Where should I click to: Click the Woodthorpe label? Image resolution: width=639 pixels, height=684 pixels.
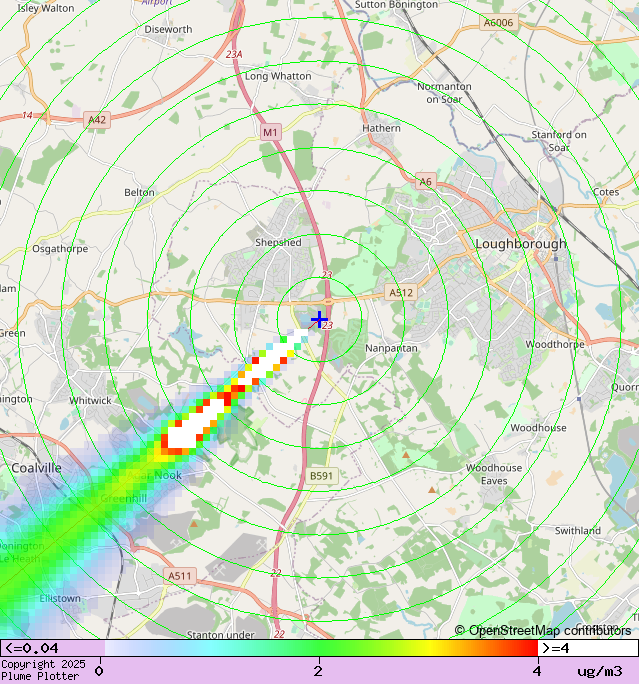point(555,344)
